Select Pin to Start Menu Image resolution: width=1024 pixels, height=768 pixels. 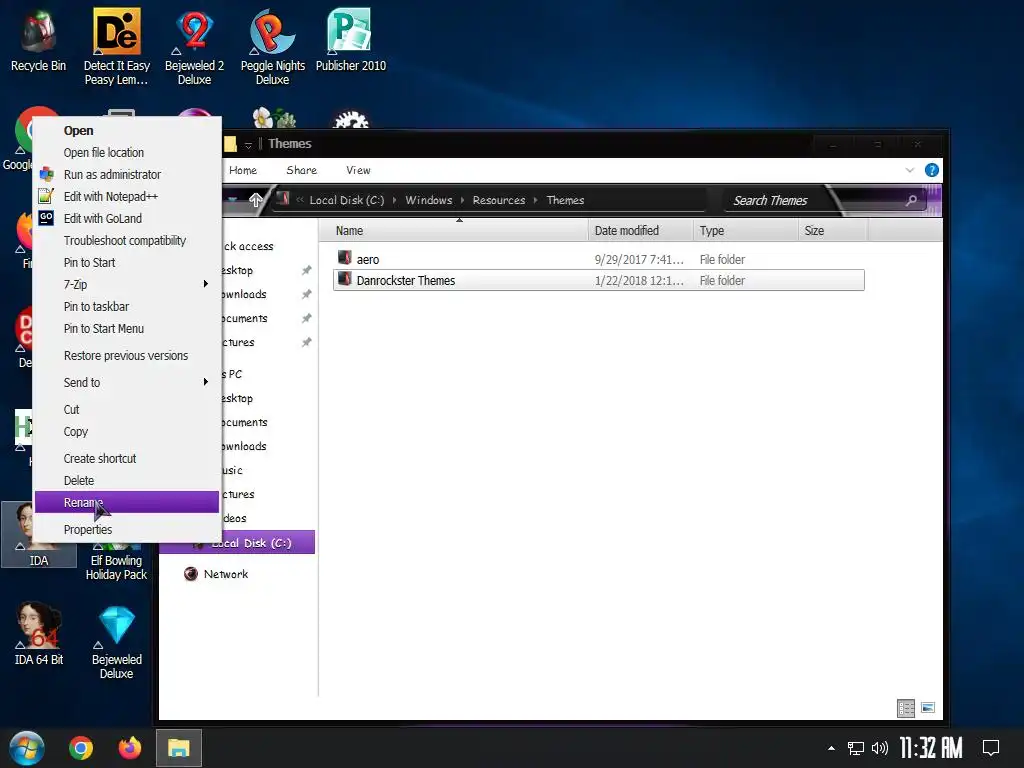point(127,328)
